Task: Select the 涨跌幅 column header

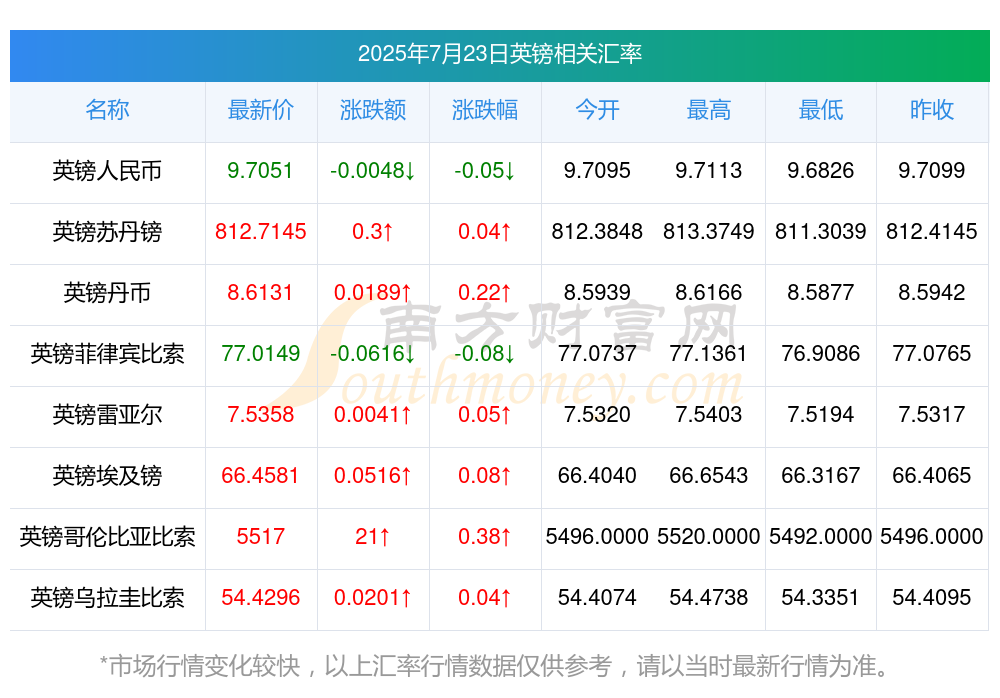Action: pyautogui.click(x=485, y=110)
